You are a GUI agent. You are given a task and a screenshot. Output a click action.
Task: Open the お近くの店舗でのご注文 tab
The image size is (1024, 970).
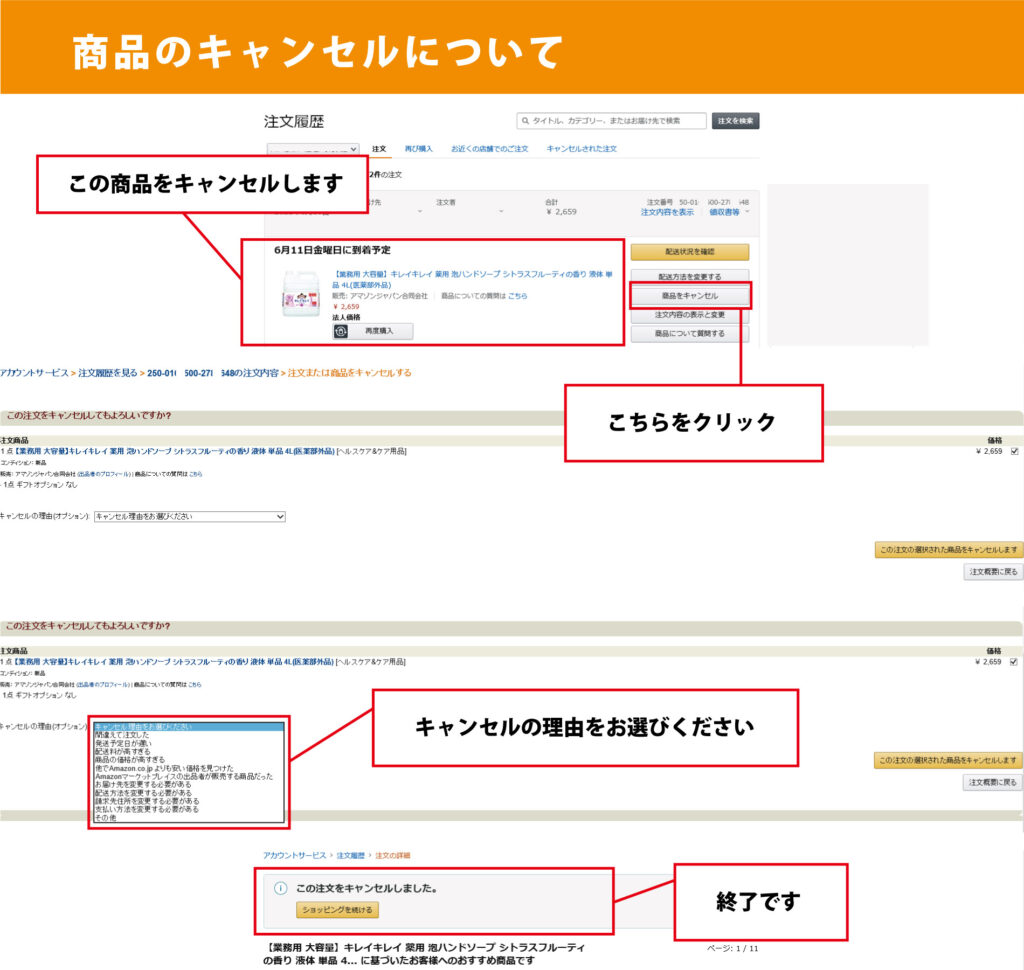pyautogui.click(x=490, y=149)
